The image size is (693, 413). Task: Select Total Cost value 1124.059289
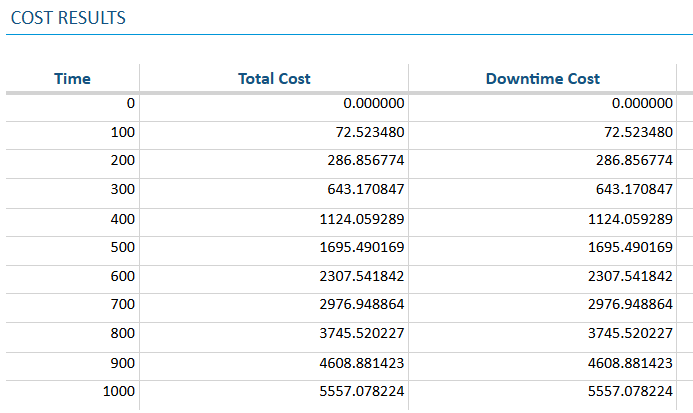tap(362, 219)
